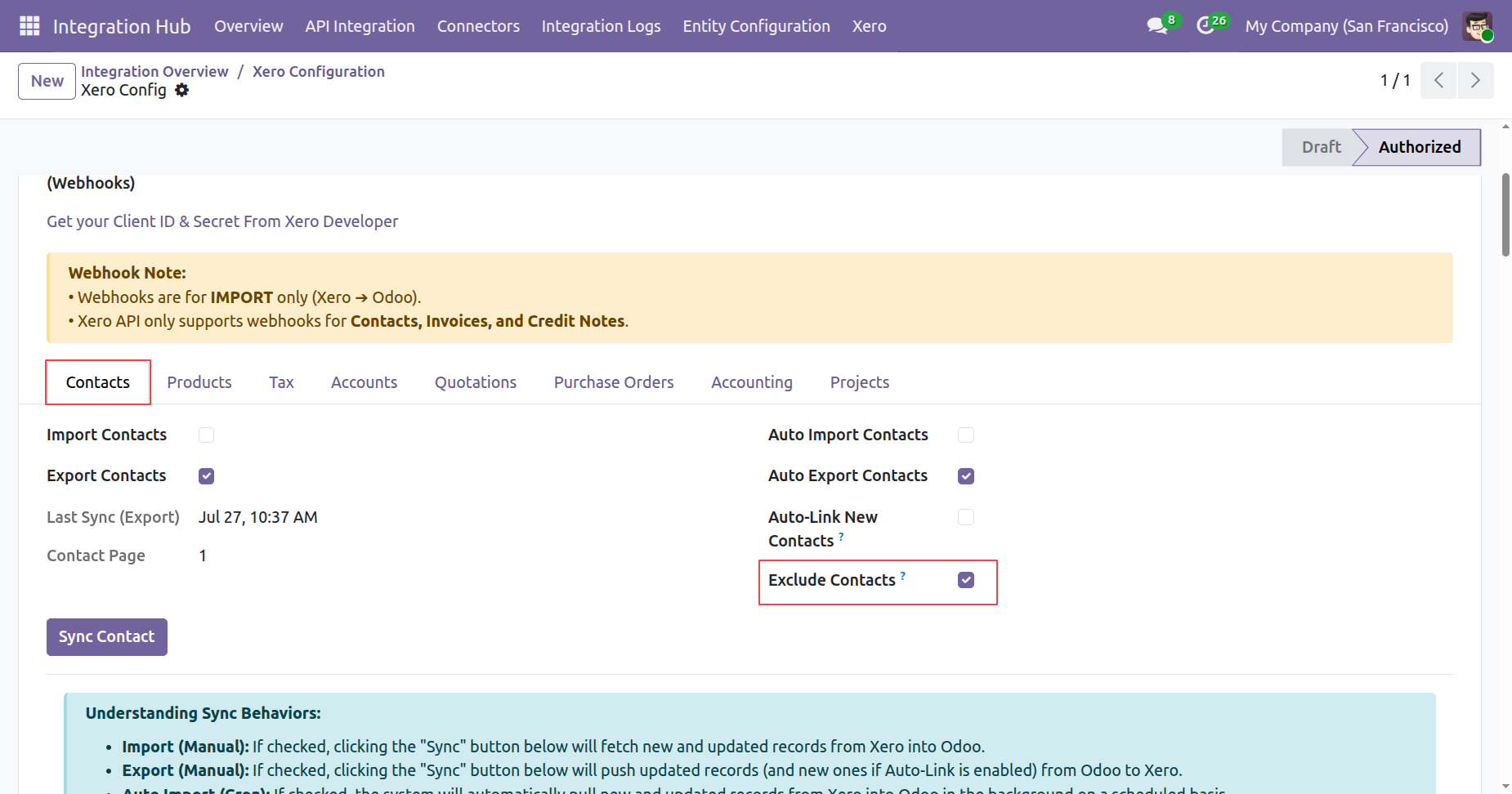Go to the next record arrow

pyautogui.click(x=1475, y=80)
